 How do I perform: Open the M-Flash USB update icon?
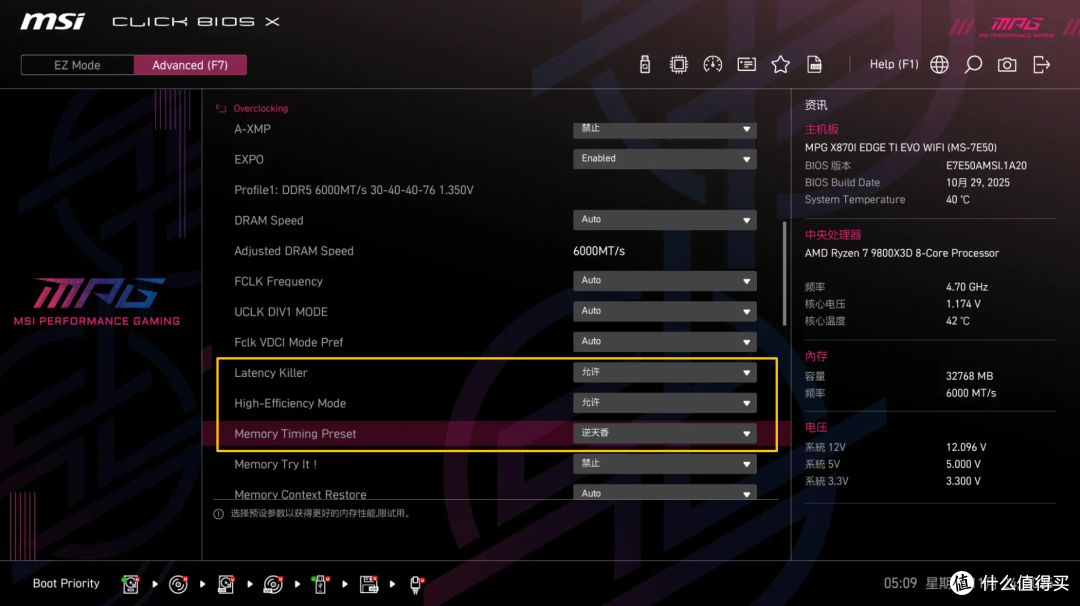click(645, 65)
